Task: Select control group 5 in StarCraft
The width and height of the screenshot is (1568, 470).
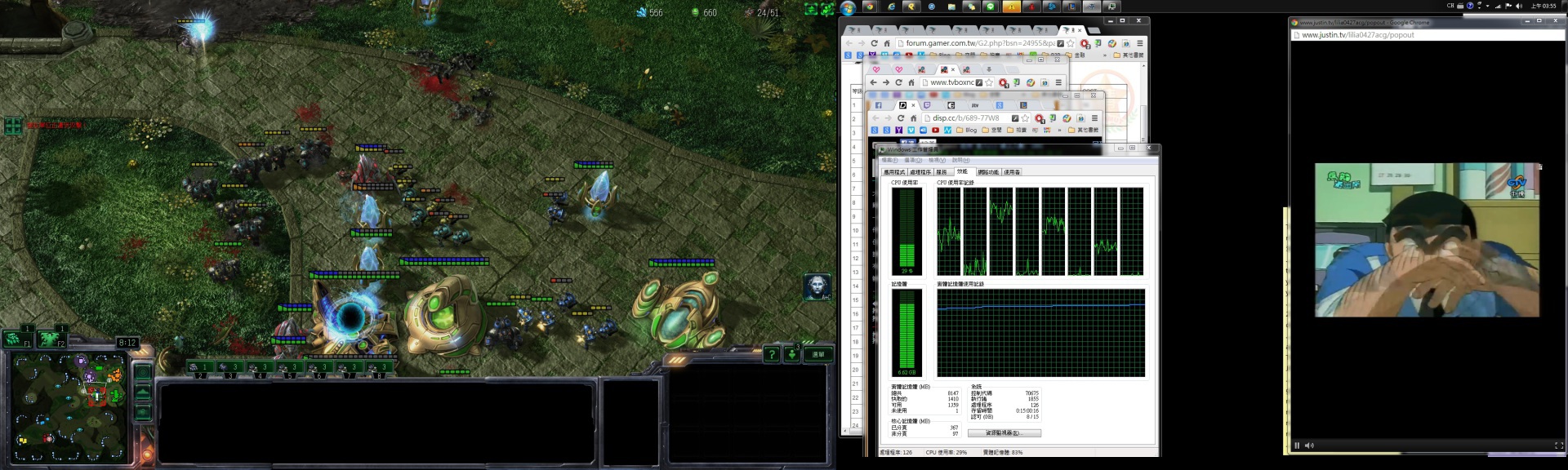Action: pyautogui.click(x=291, y=368)
